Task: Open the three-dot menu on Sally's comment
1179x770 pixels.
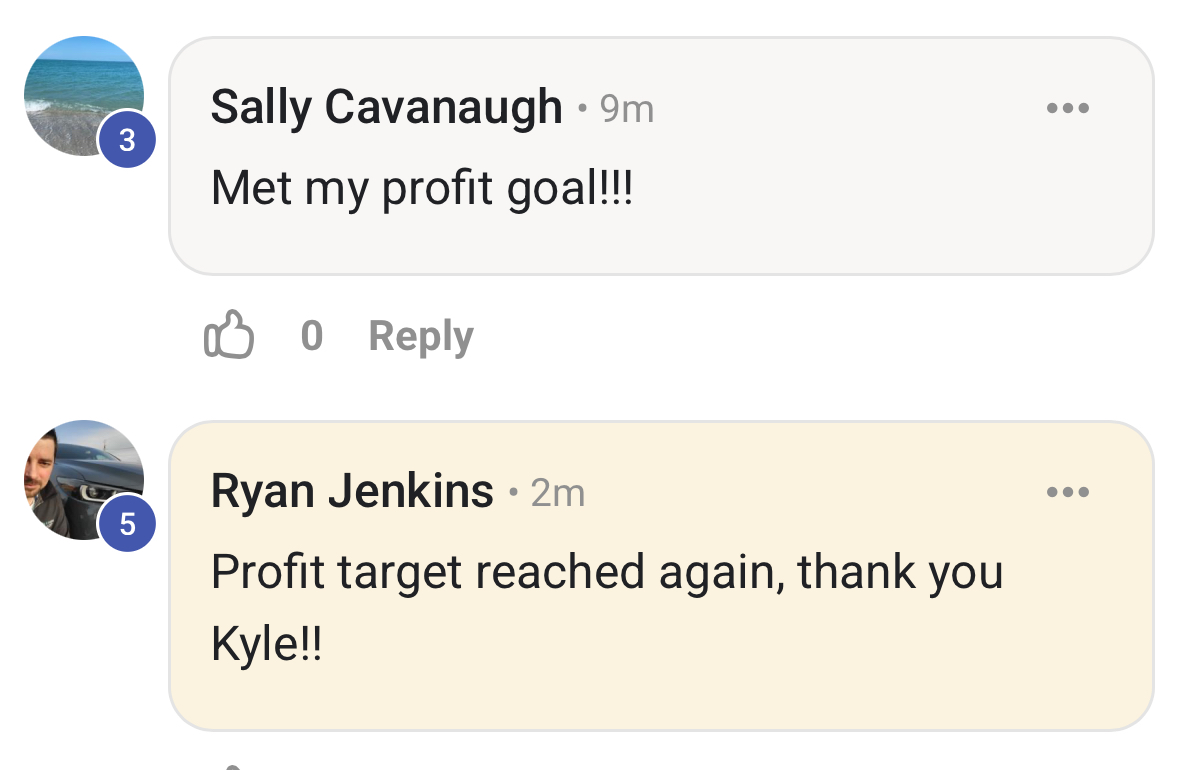Action: [x=1067, y=108]
